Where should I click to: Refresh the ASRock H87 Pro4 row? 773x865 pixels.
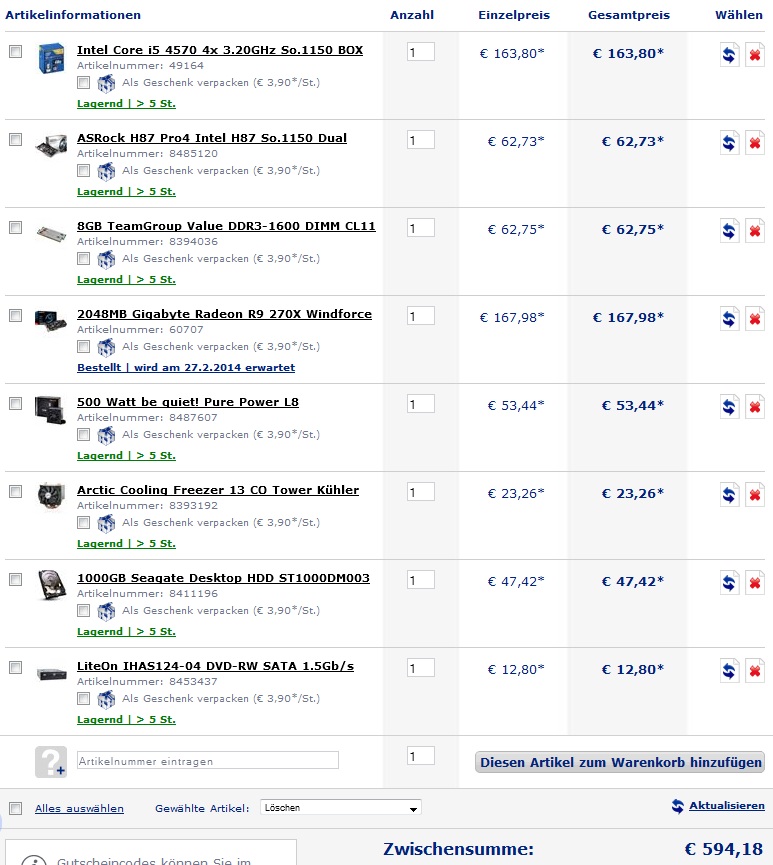click(729, 143)
